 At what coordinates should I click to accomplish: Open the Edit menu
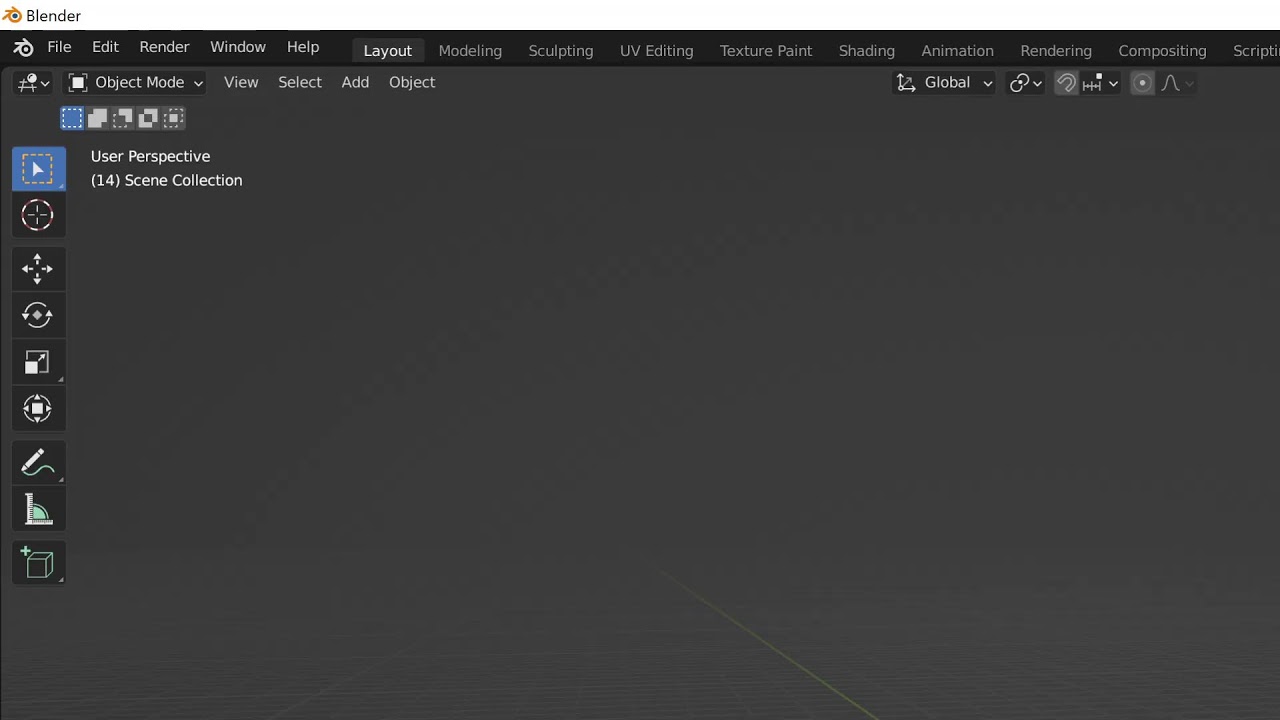click(105, 47)
